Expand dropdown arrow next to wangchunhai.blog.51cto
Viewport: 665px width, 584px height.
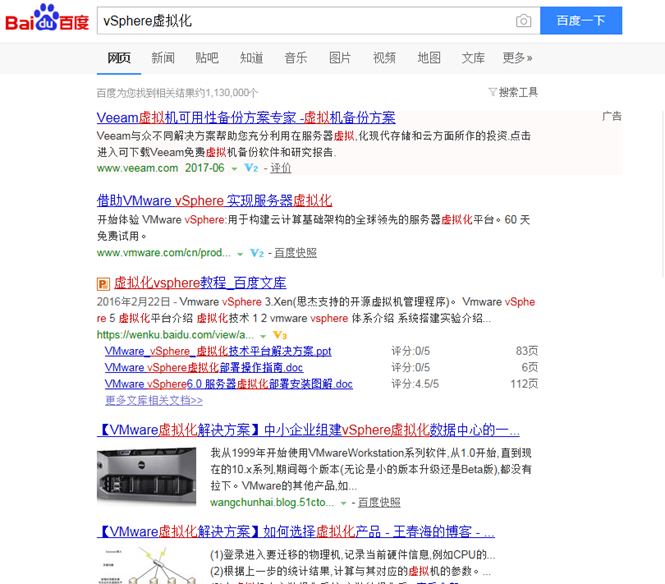[x=344, y=503]
